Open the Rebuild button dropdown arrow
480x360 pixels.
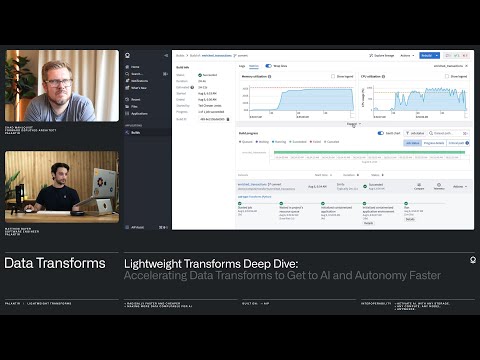437,55
